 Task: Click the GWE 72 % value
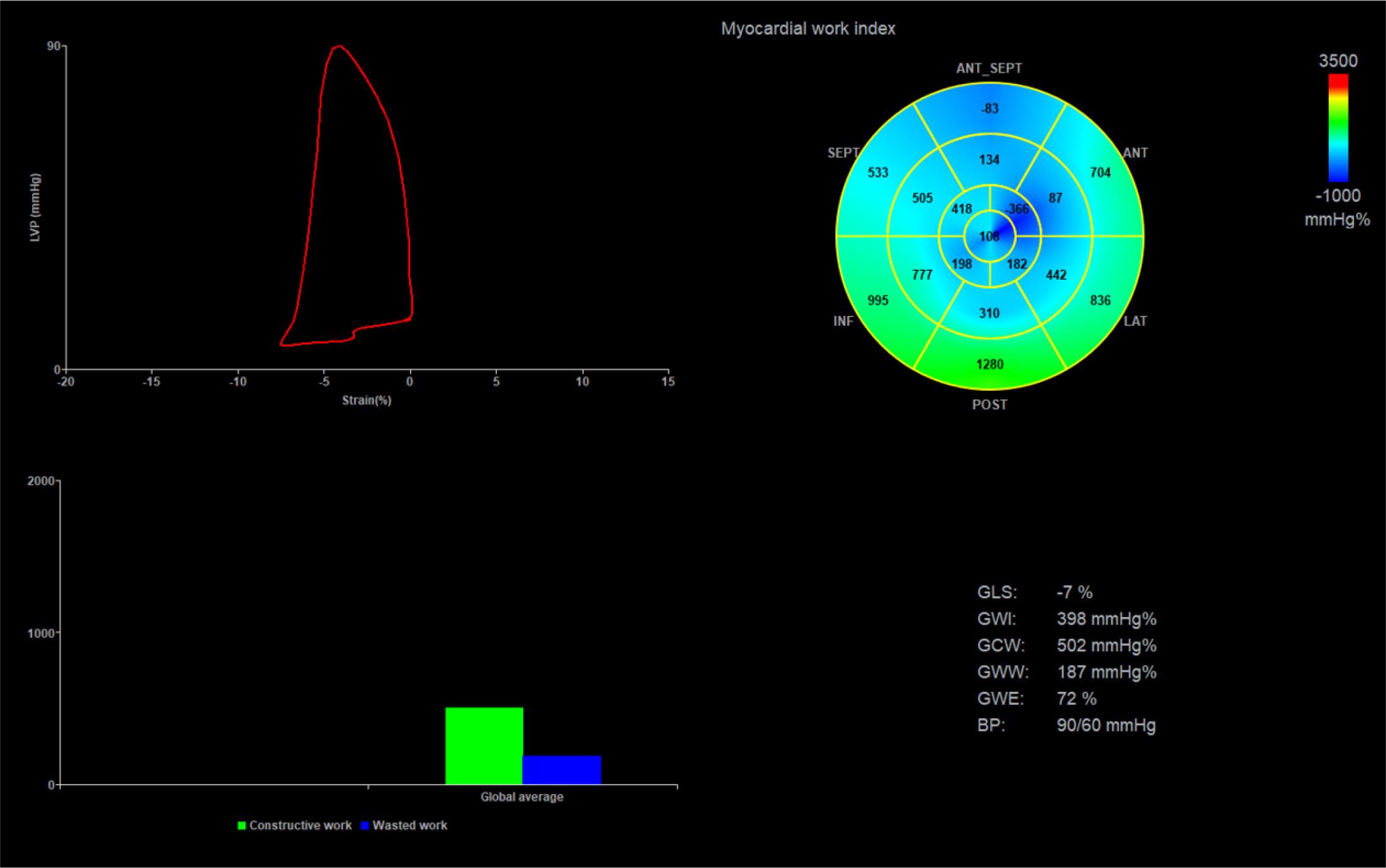[1076, 699]
